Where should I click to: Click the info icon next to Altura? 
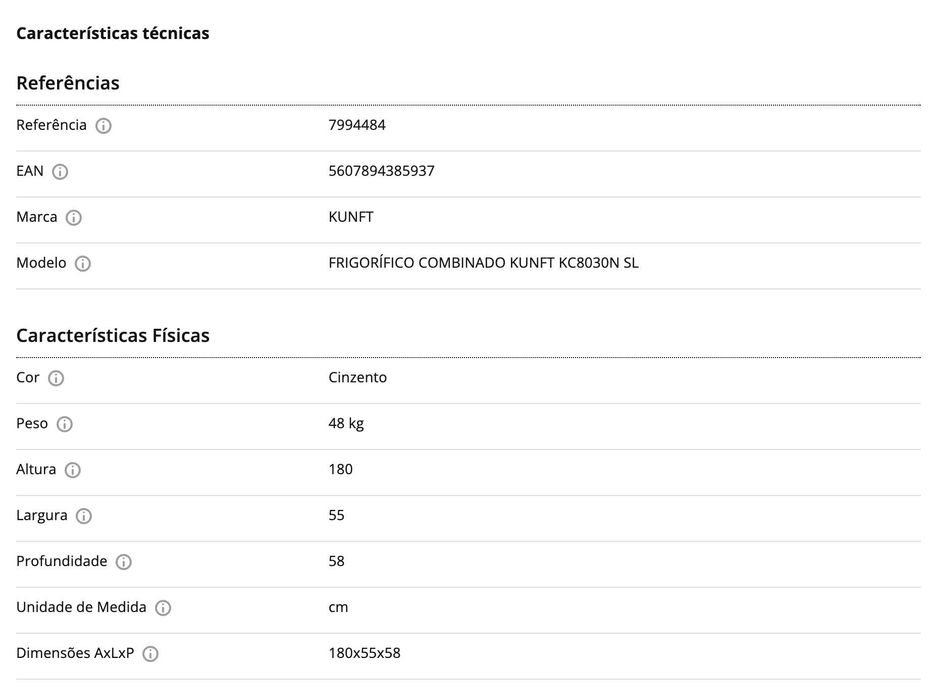click(x=73, y=470)
